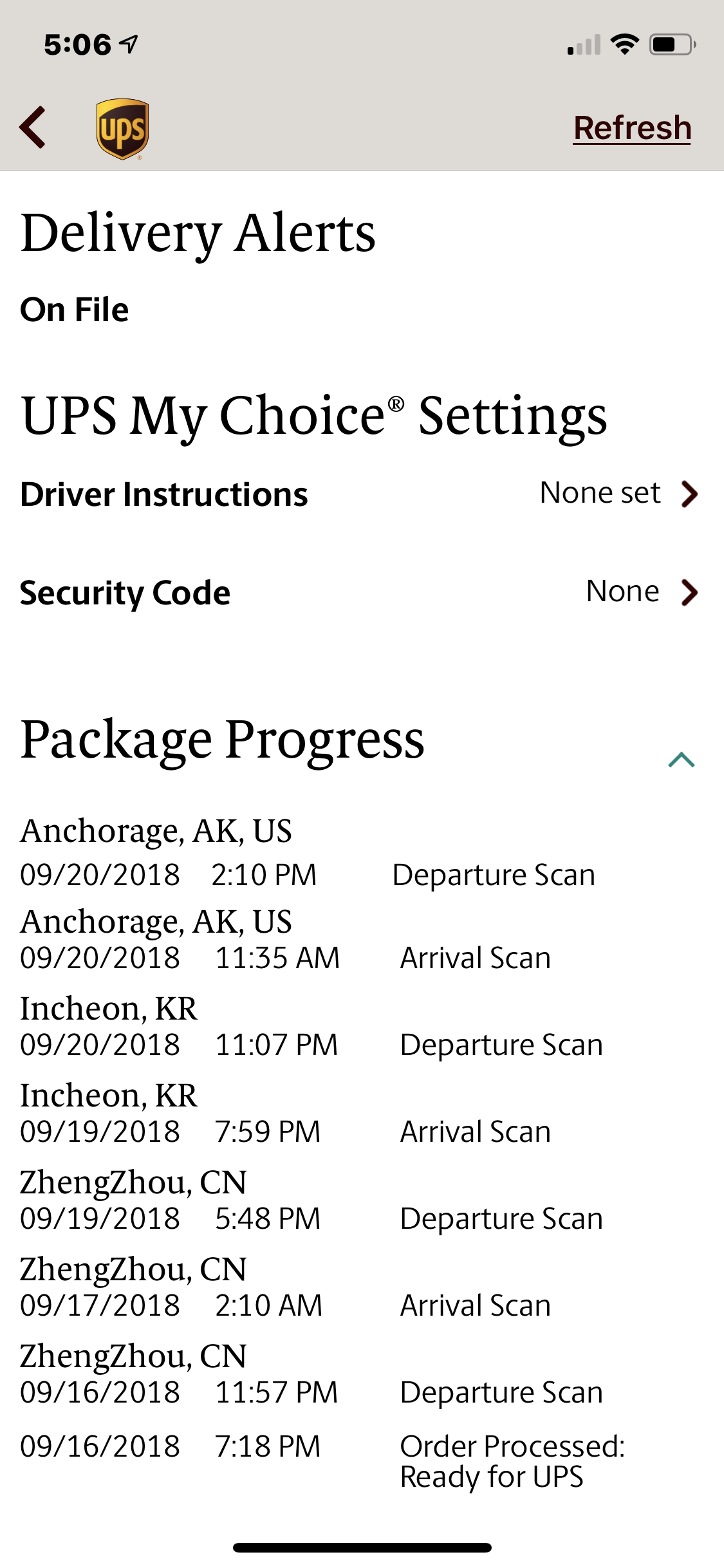
Task: Tap the Refresh link
Action: pos(632,128)
